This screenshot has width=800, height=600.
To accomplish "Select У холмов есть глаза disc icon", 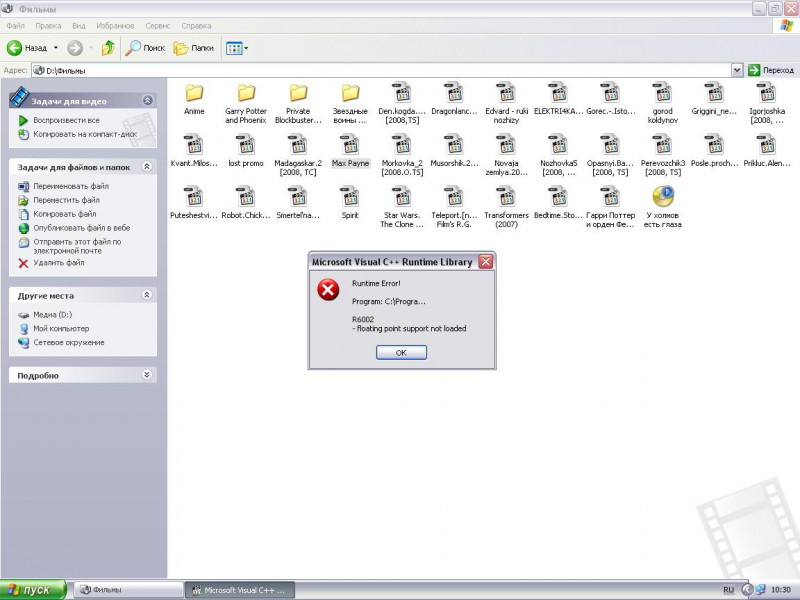I will coord(663,196).
